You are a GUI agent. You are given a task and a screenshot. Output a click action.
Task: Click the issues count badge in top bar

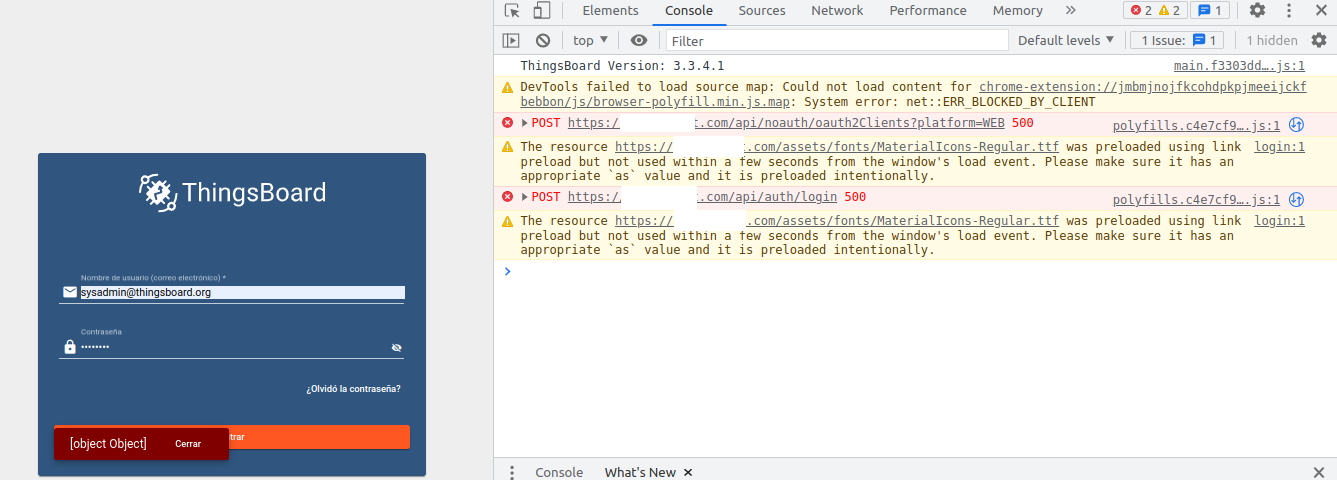coord(1210,11)
